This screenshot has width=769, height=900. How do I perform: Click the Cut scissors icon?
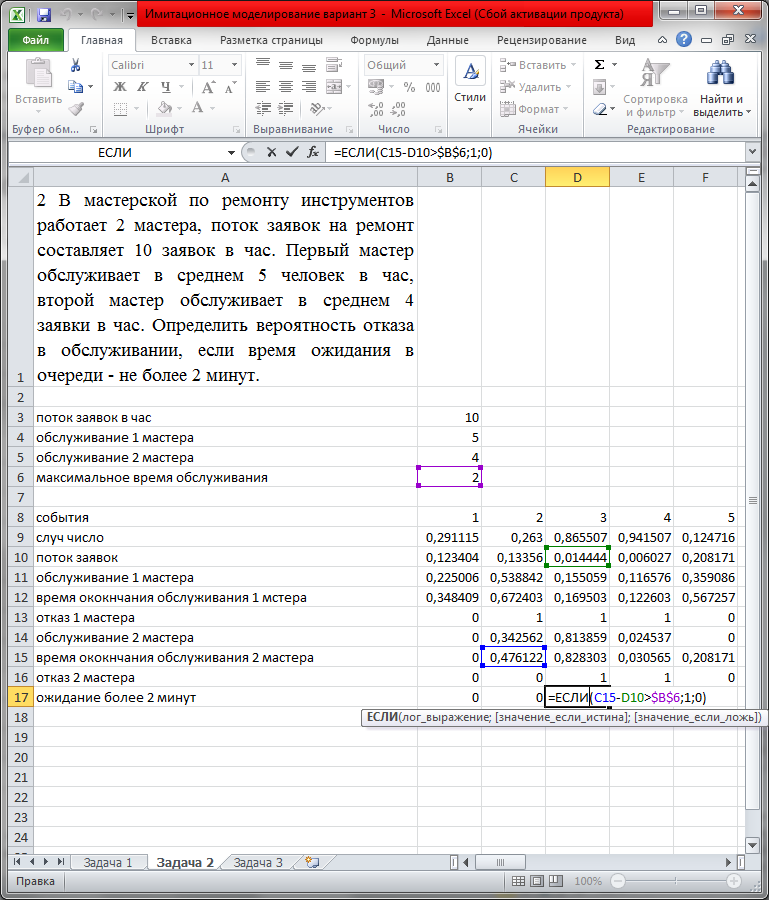coord(75,65)
